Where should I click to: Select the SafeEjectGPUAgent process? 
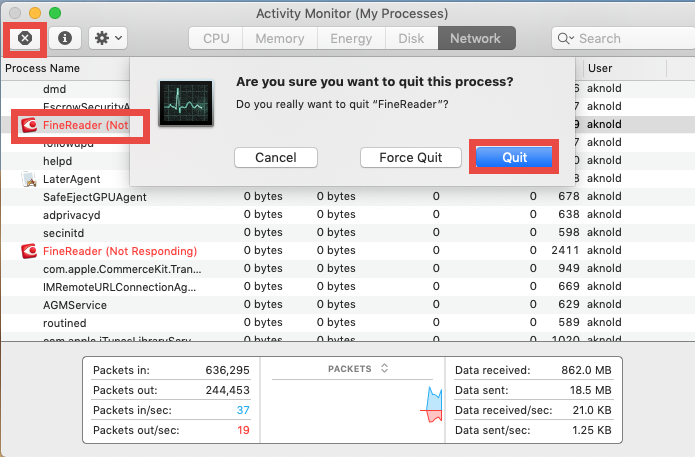pos(94,197)
